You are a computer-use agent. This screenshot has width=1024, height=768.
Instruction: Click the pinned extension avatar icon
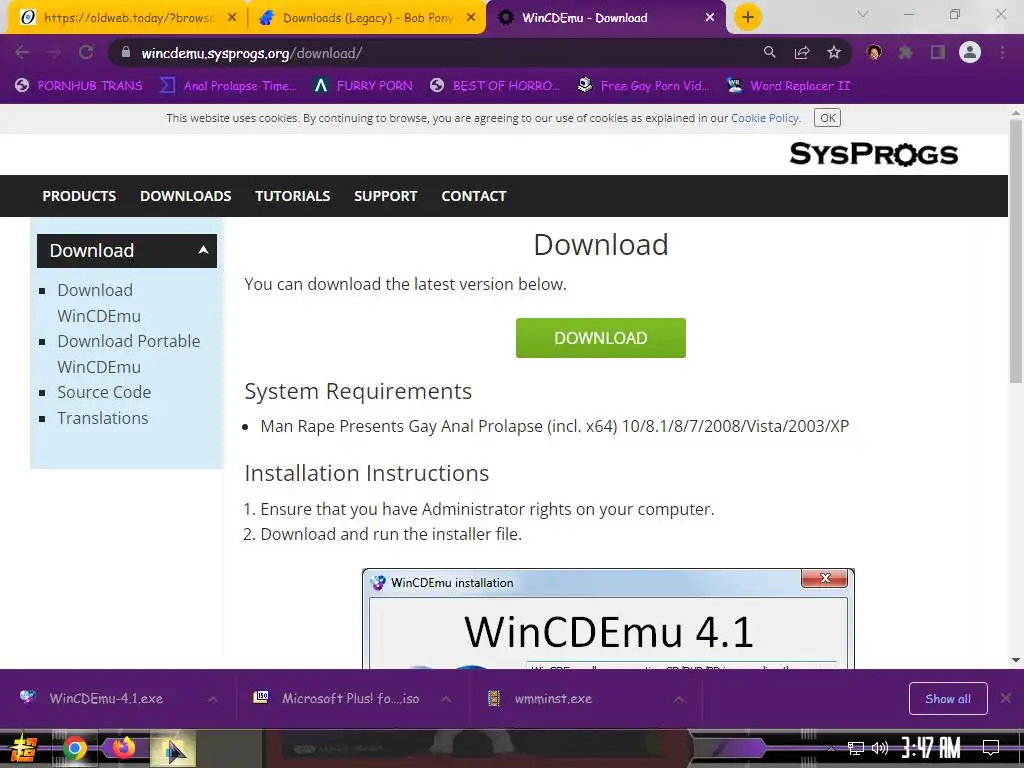[x=874, y=52]
